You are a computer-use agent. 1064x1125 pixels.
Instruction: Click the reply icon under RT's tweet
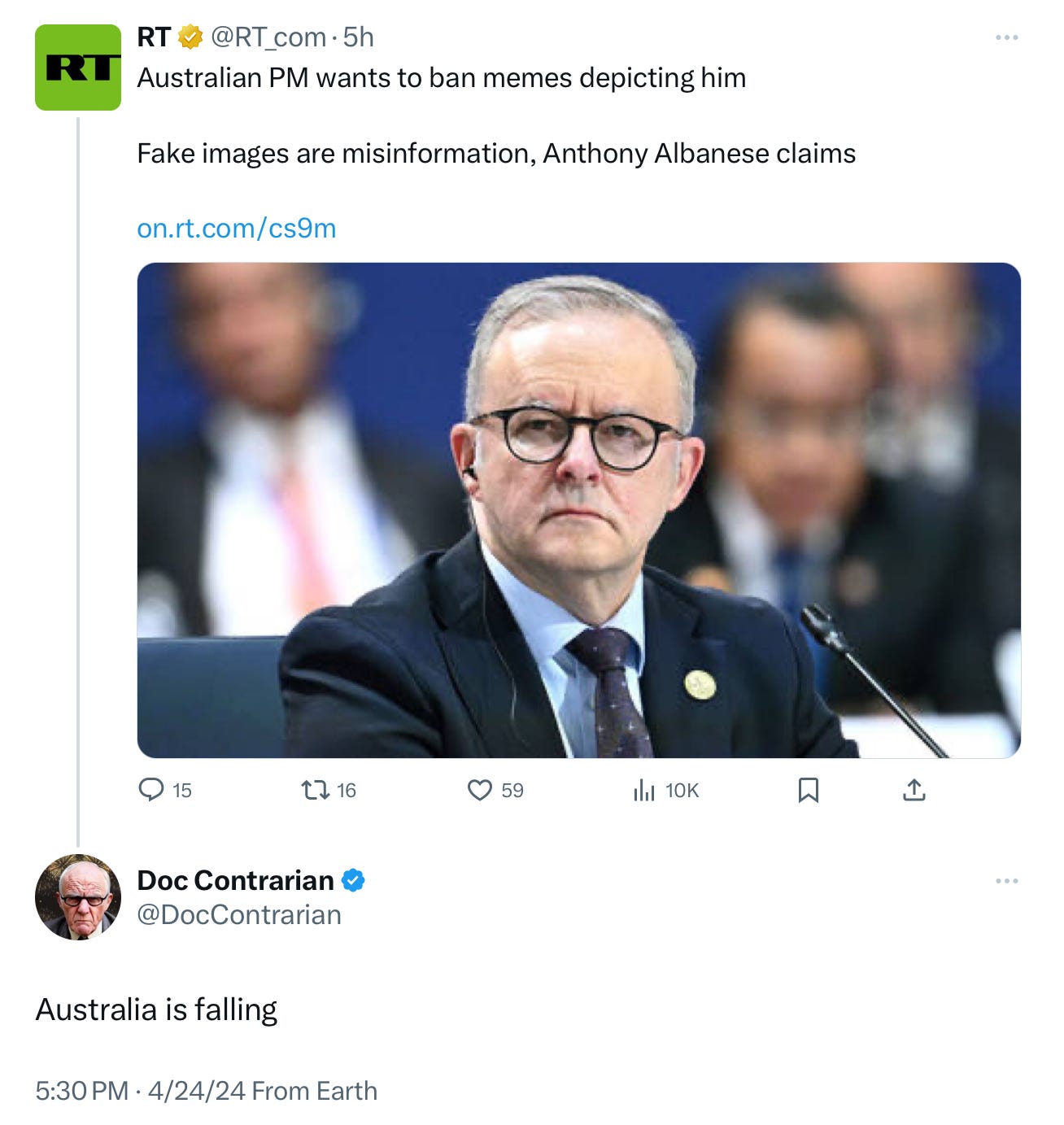tap(151, 790)
